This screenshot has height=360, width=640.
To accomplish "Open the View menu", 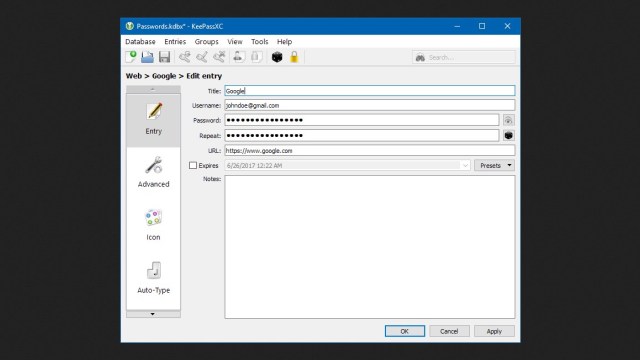I will [235, 42].
